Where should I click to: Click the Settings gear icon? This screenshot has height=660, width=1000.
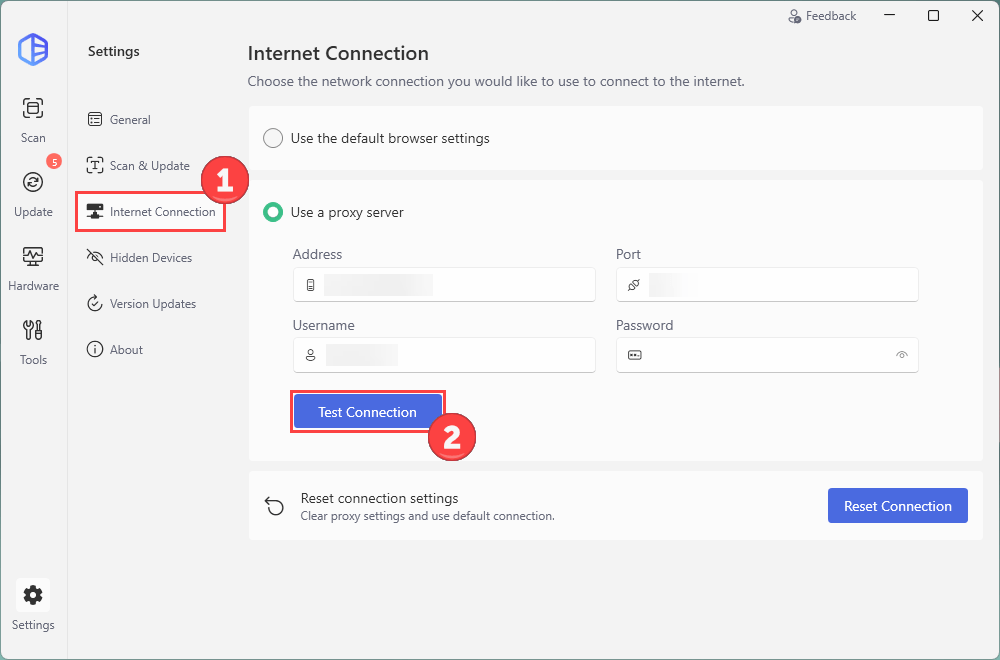click(33, 596)
